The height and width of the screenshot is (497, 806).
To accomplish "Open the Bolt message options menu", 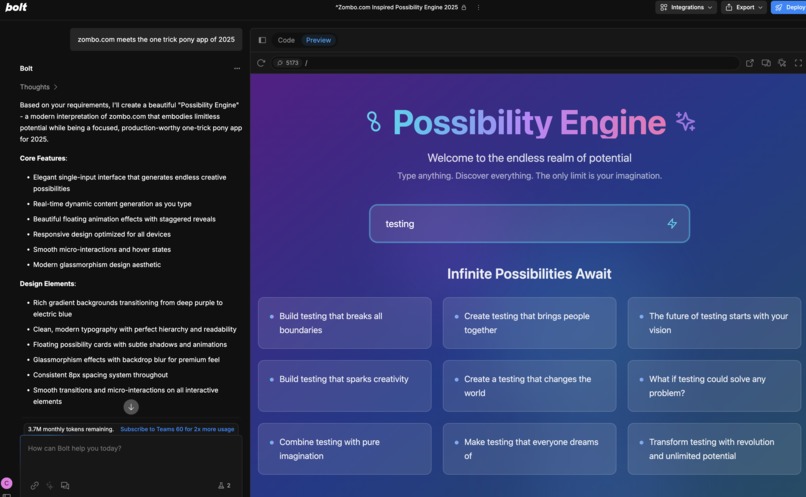I will click(x=237, y=68).
